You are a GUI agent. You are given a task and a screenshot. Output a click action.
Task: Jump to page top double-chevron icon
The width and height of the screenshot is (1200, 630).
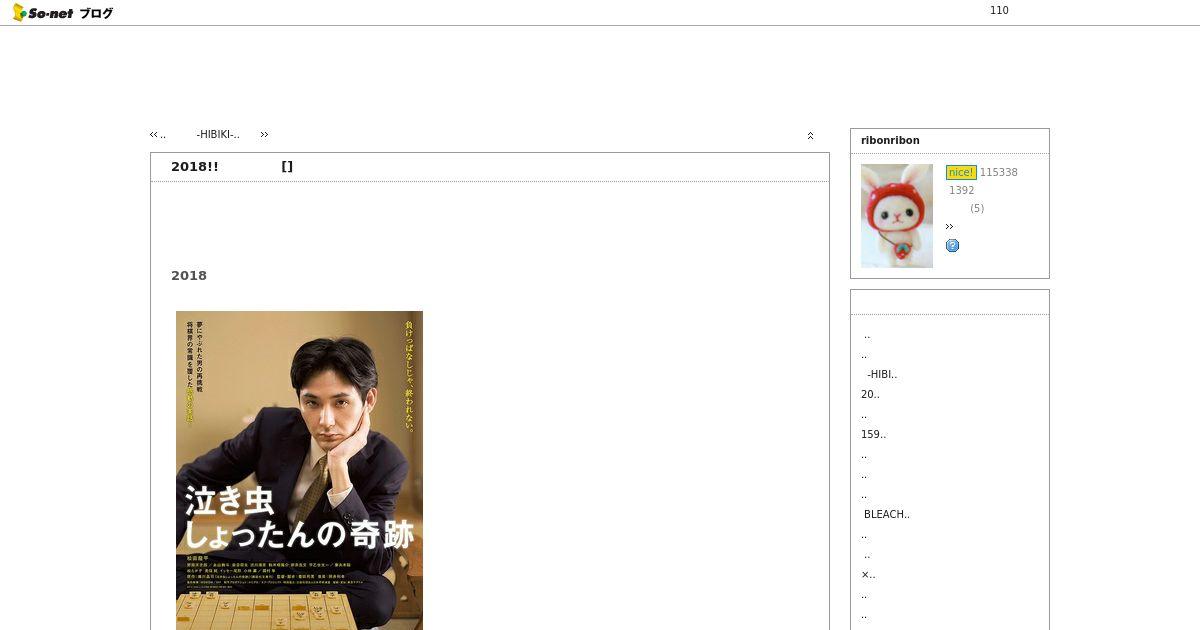click(810, 135)
